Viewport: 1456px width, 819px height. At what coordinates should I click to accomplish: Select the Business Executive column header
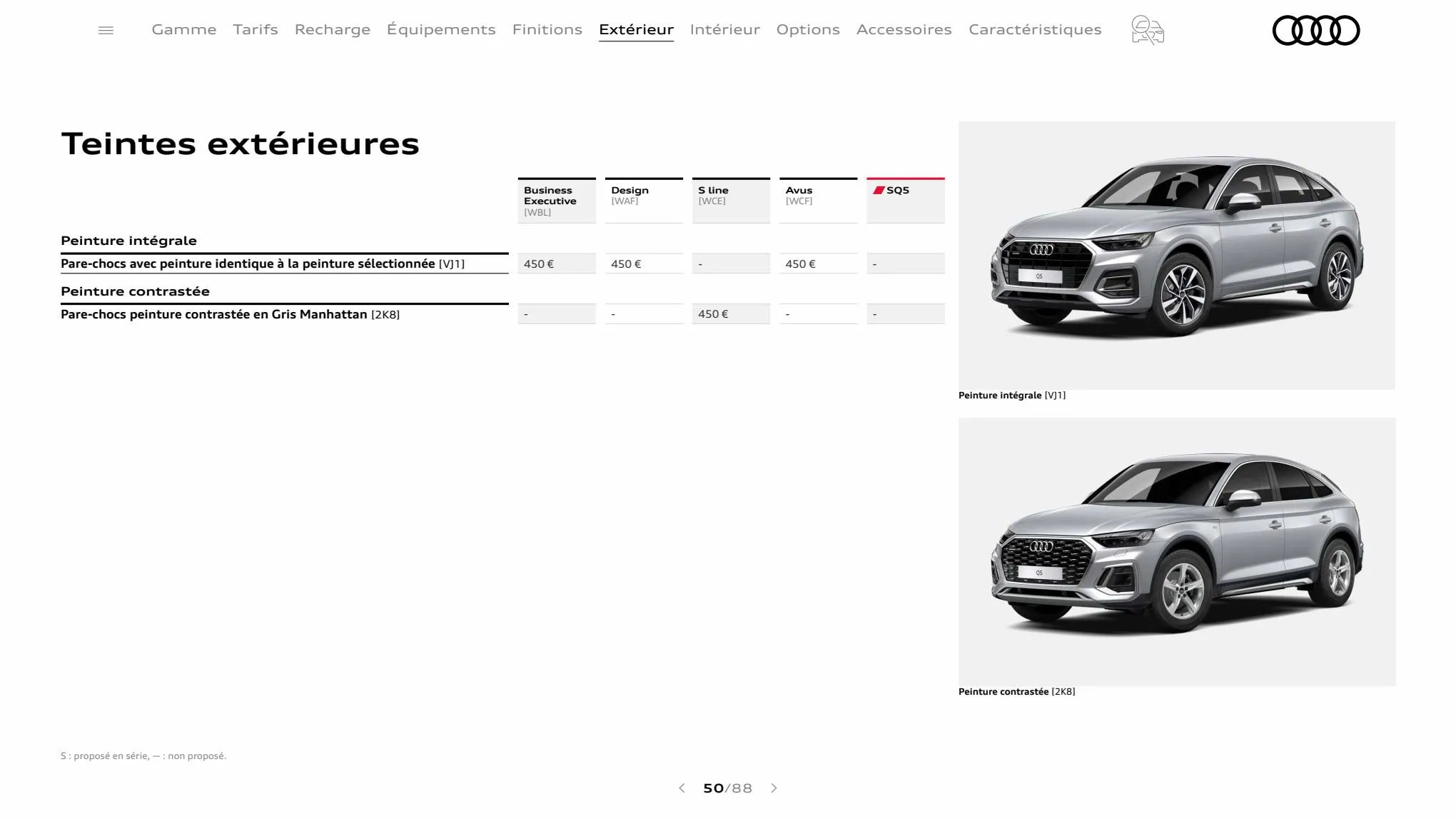(557, 201)
